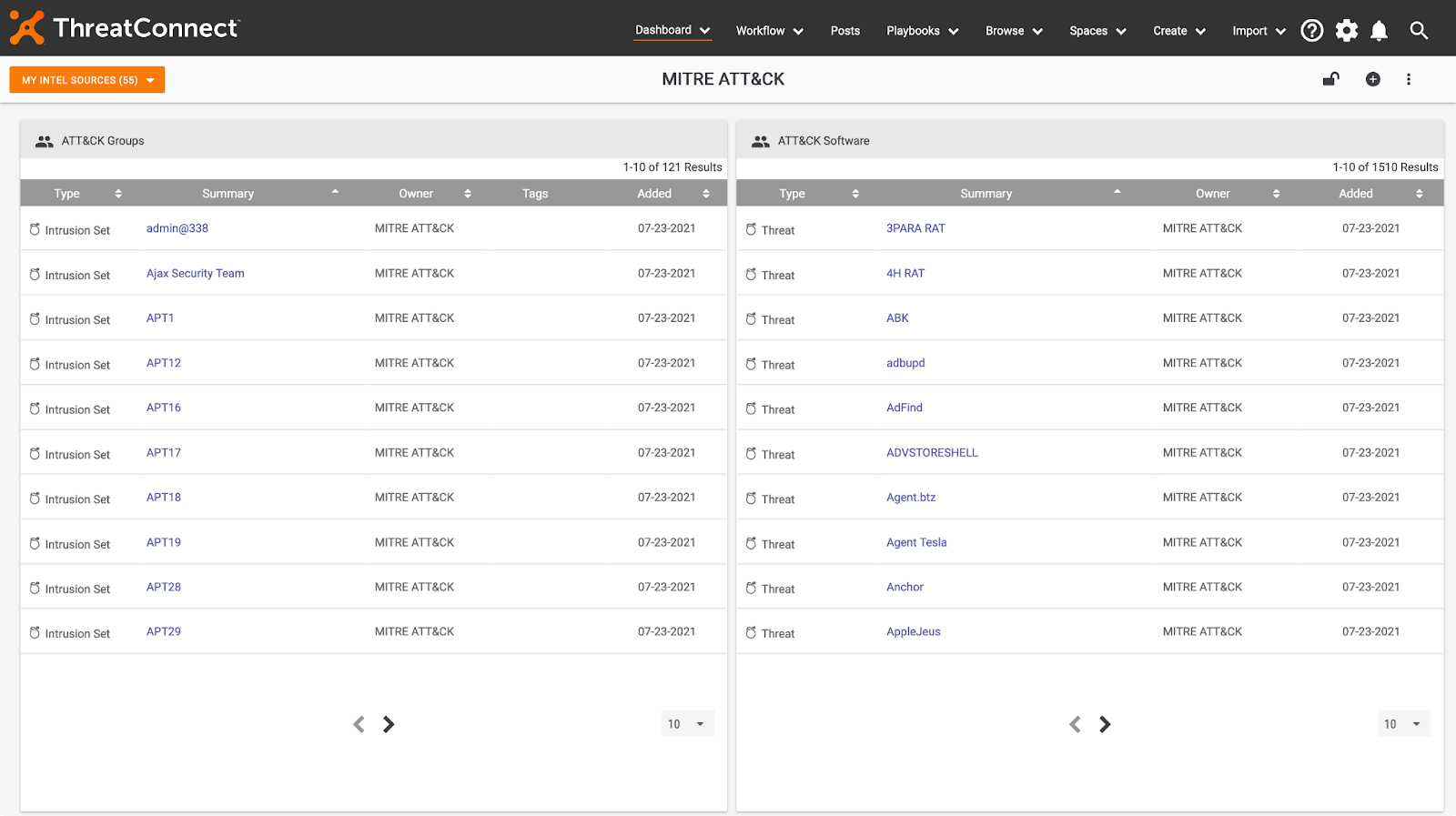Click the search magnifier icon
Image resolution: width=1456 pixels, height=816 pixels.
pos(1418,31)
